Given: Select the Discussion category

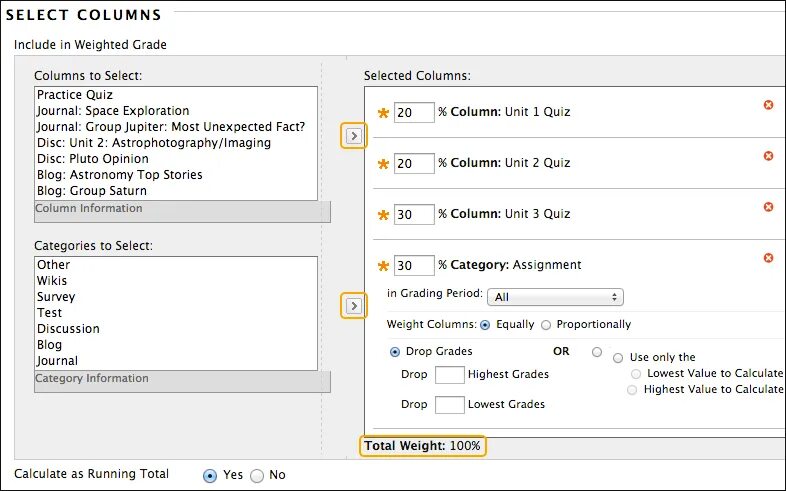Looking at the screenshot, I should pyautogui.click(x=68, y=329).
